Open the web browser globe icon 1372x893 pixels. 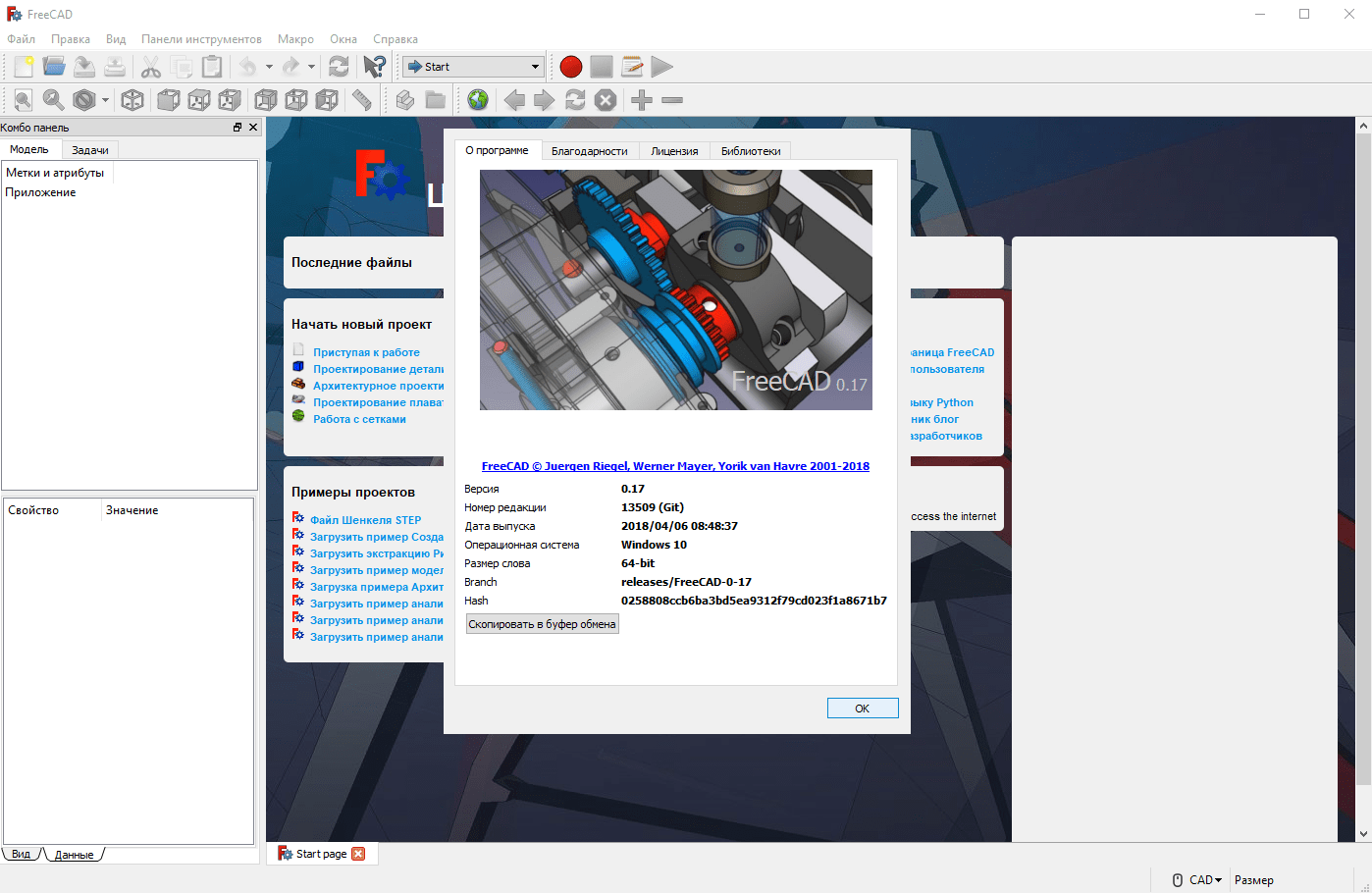pyautogui.click(x=478, y=100)
